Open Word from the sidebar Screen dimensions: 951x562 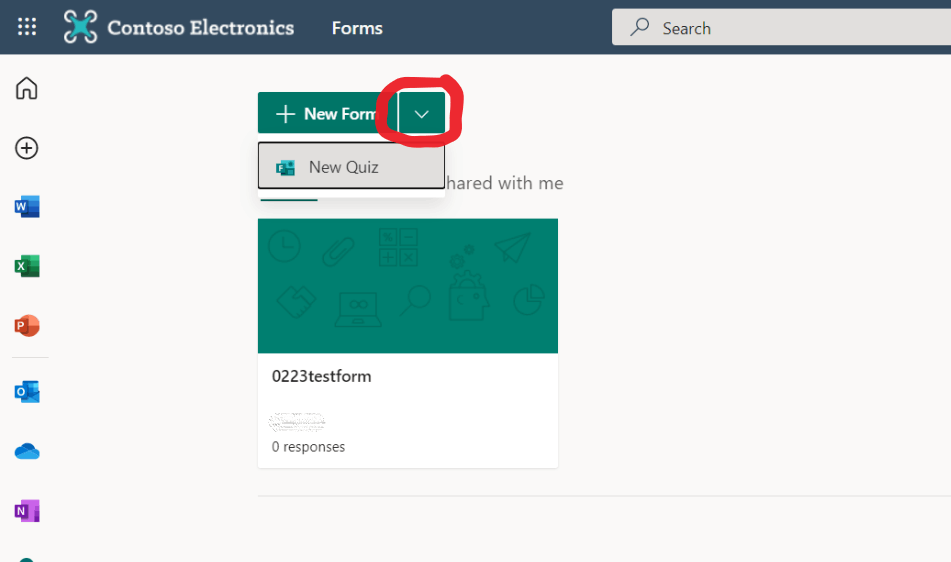click(27, 207)
